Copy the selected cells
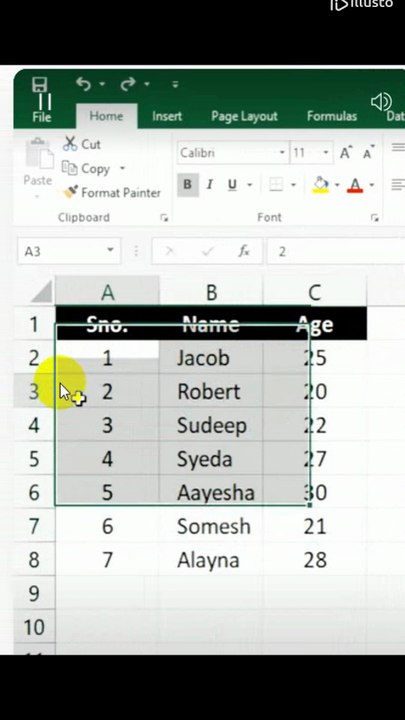Image resolution: width=405 pixels, height=720 pixels. click(86, 169)
